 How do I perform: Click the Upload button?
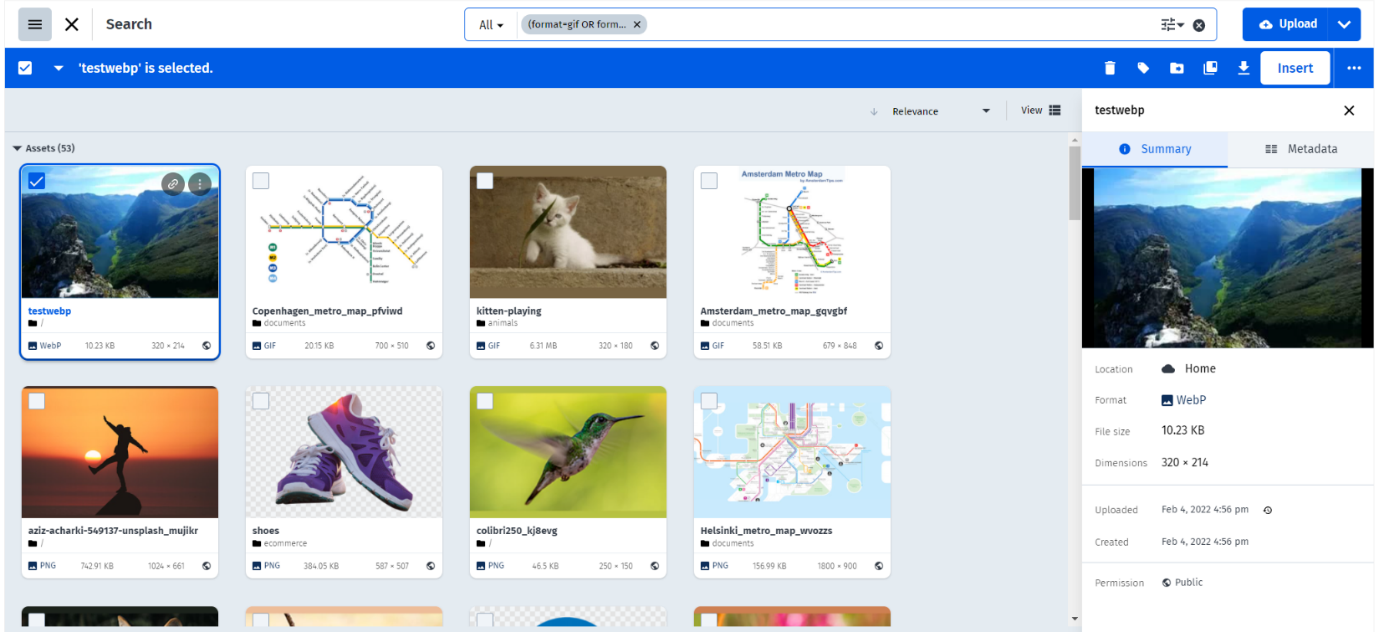(1287, 24)
